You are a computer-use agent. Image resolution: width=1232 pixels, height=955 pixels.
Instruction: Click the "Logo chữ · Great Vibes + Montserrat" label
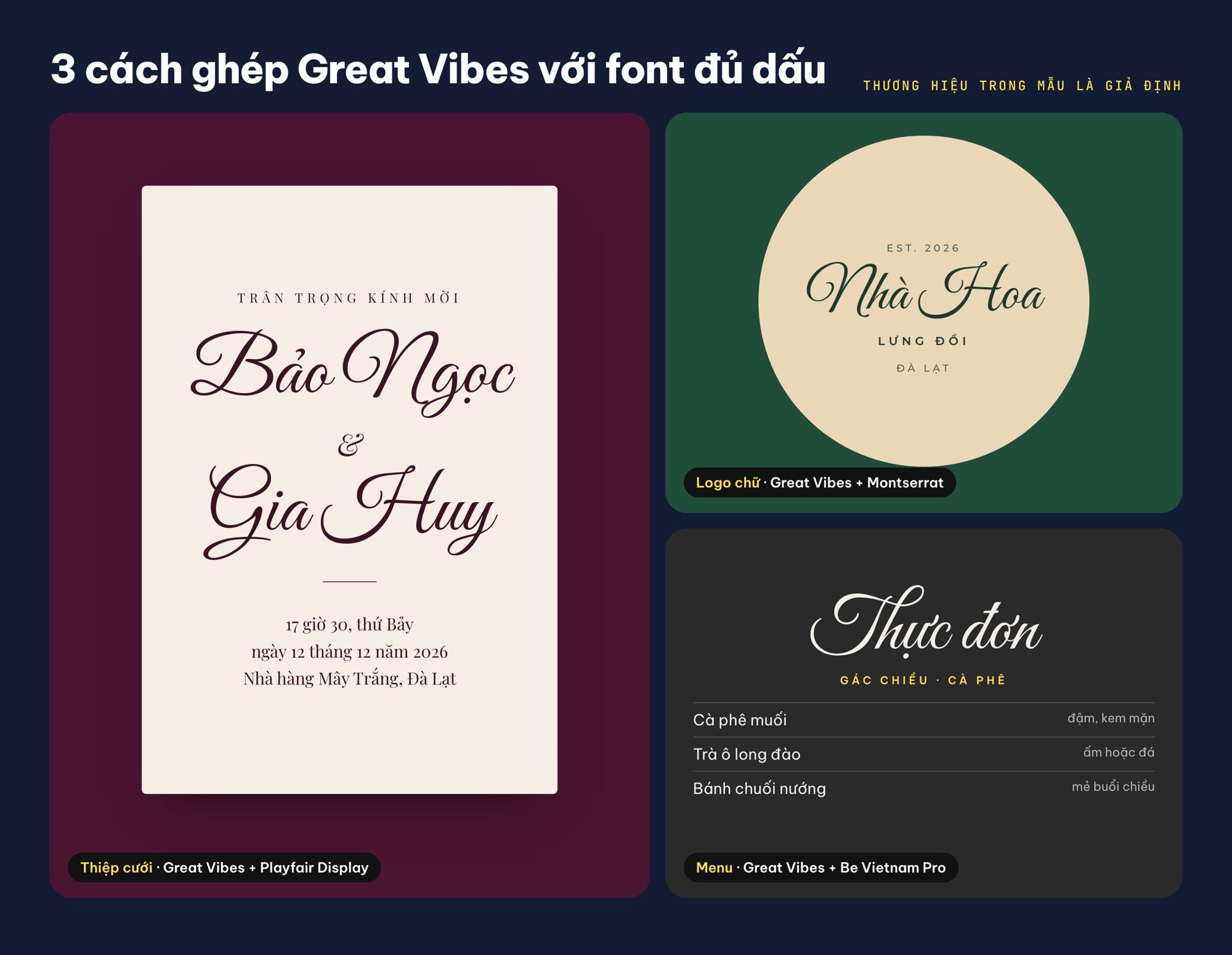click(x=820, y=482)
